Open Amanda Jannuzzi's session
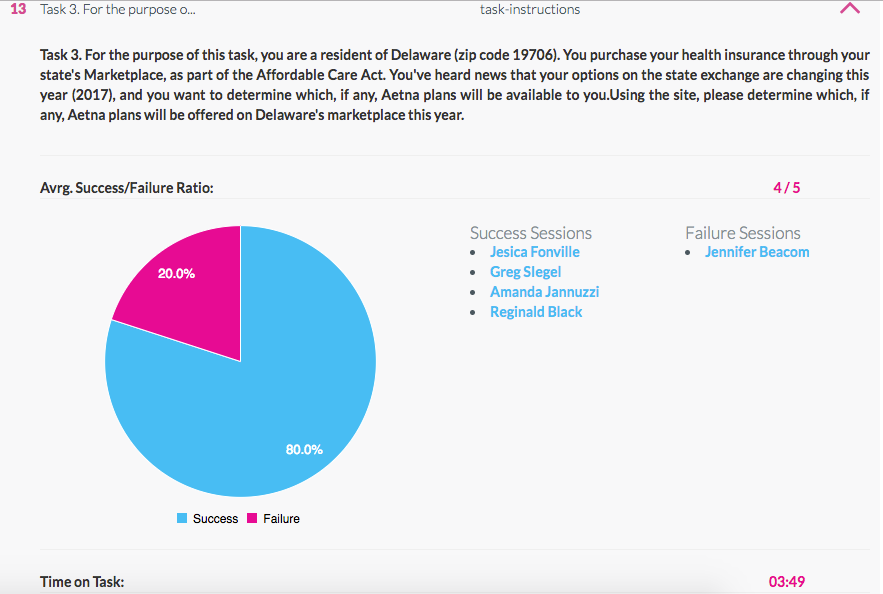 coord(544,292)
